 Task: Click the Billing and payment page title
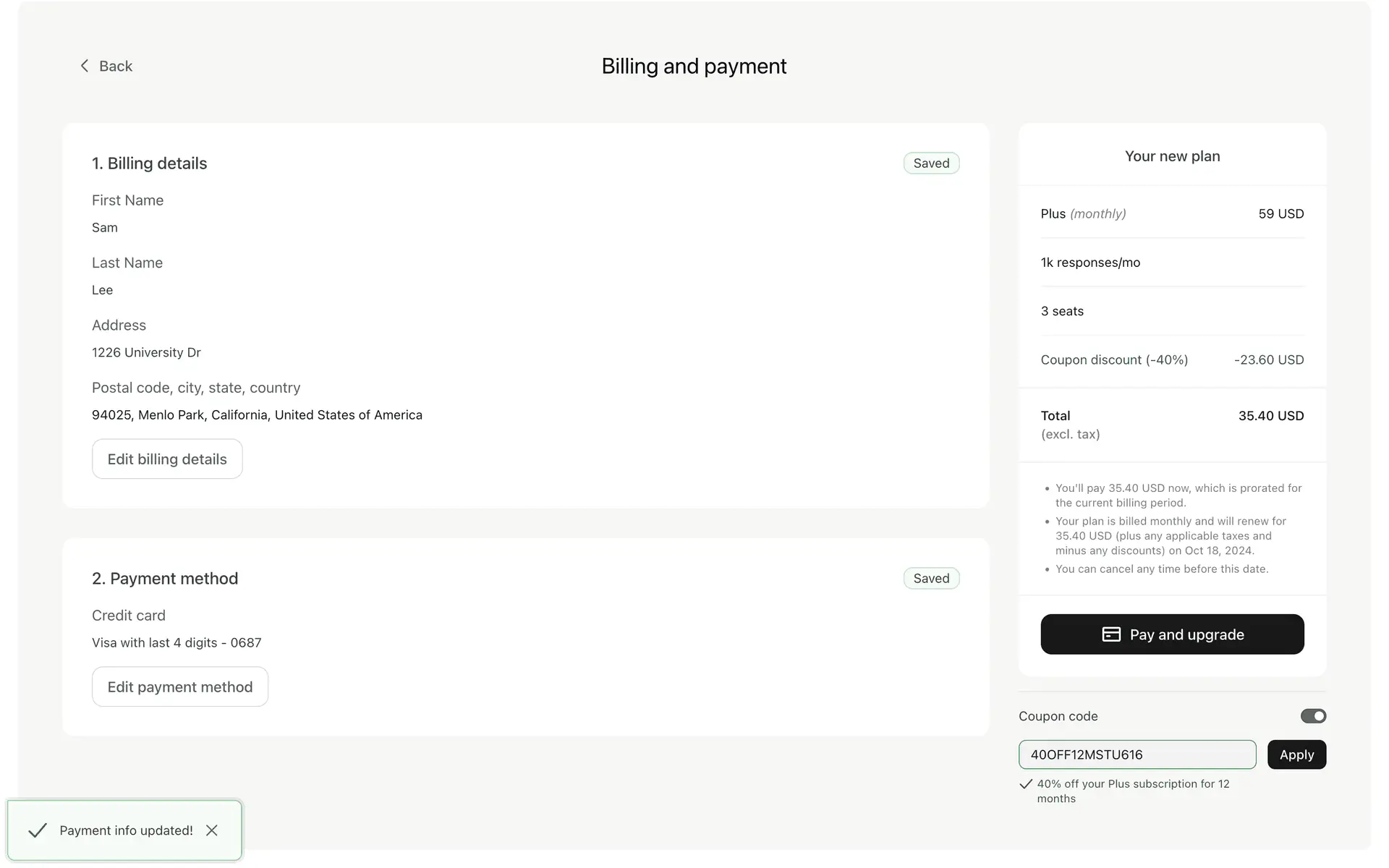[x=694, y=66]
